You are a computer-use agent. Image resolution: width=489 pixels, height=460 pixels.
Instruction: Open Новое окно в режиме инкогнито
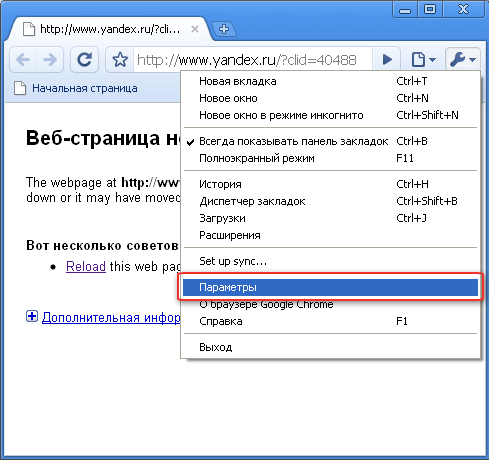(330, 115)
